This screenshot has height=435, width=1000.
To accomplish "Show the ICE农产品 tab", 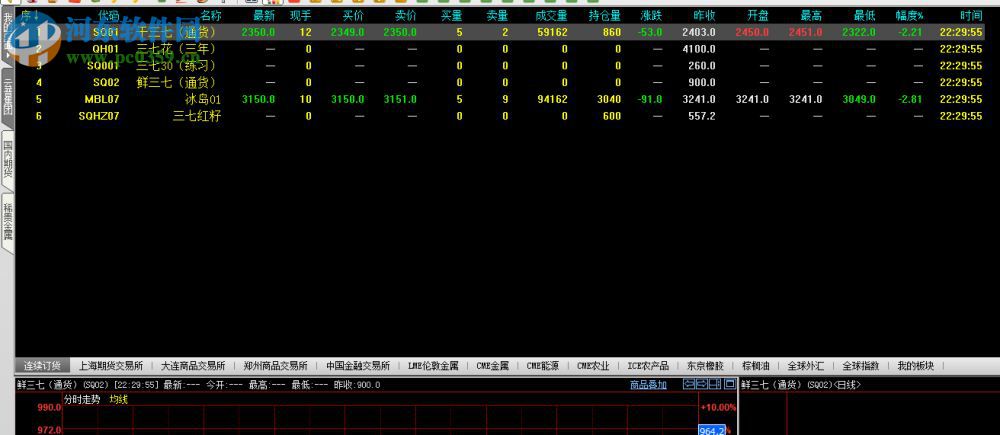I will [648, 366].
